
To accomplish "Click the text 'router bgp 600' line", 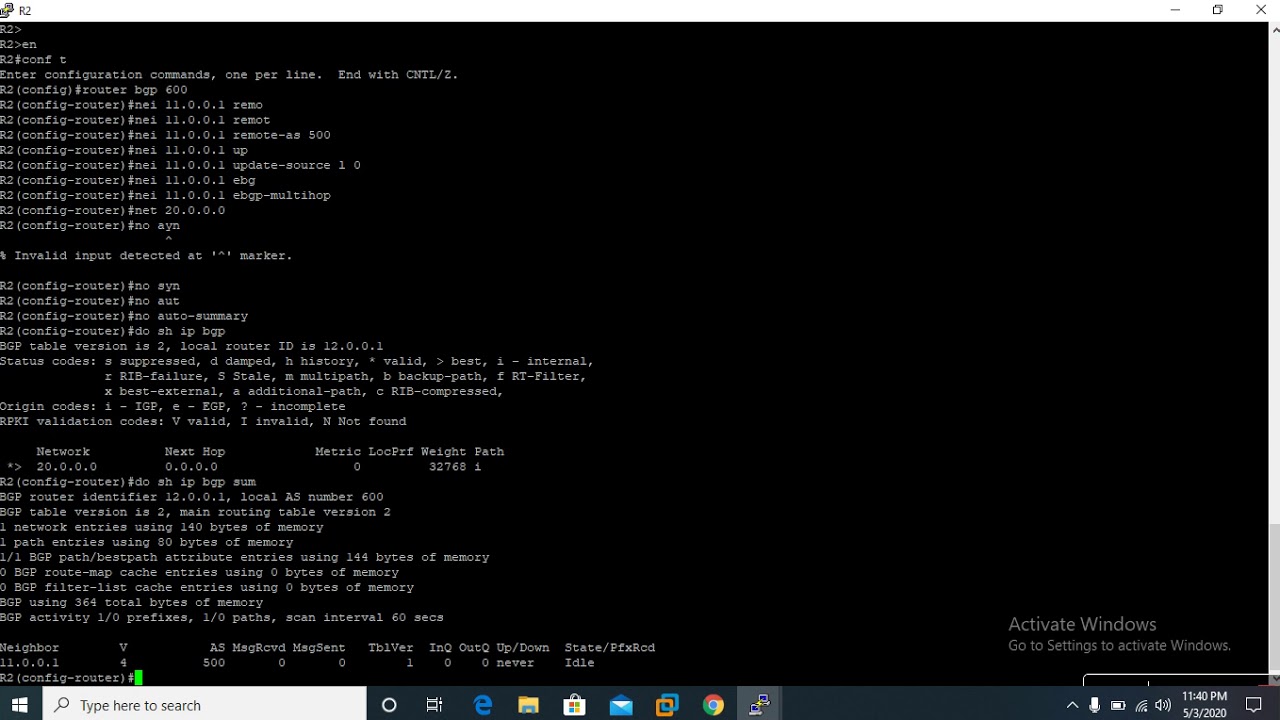I will point(94,90).
